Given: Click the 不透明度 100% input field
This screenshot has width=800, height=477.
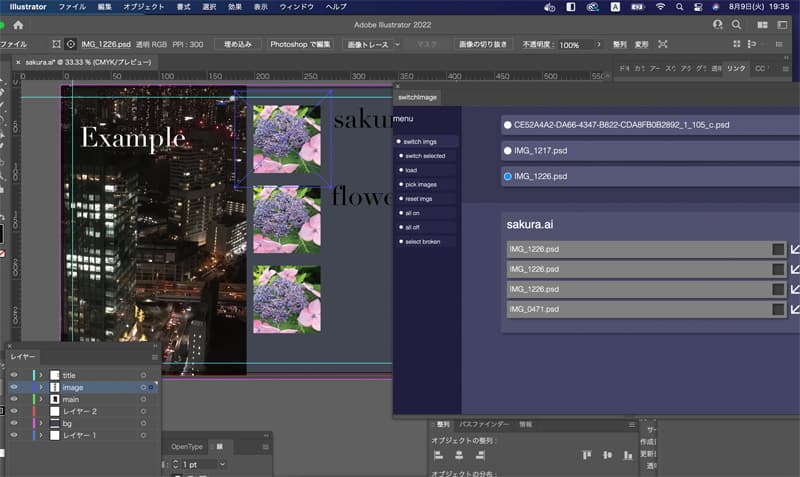Looking at the screenshot, I should 575,44.
